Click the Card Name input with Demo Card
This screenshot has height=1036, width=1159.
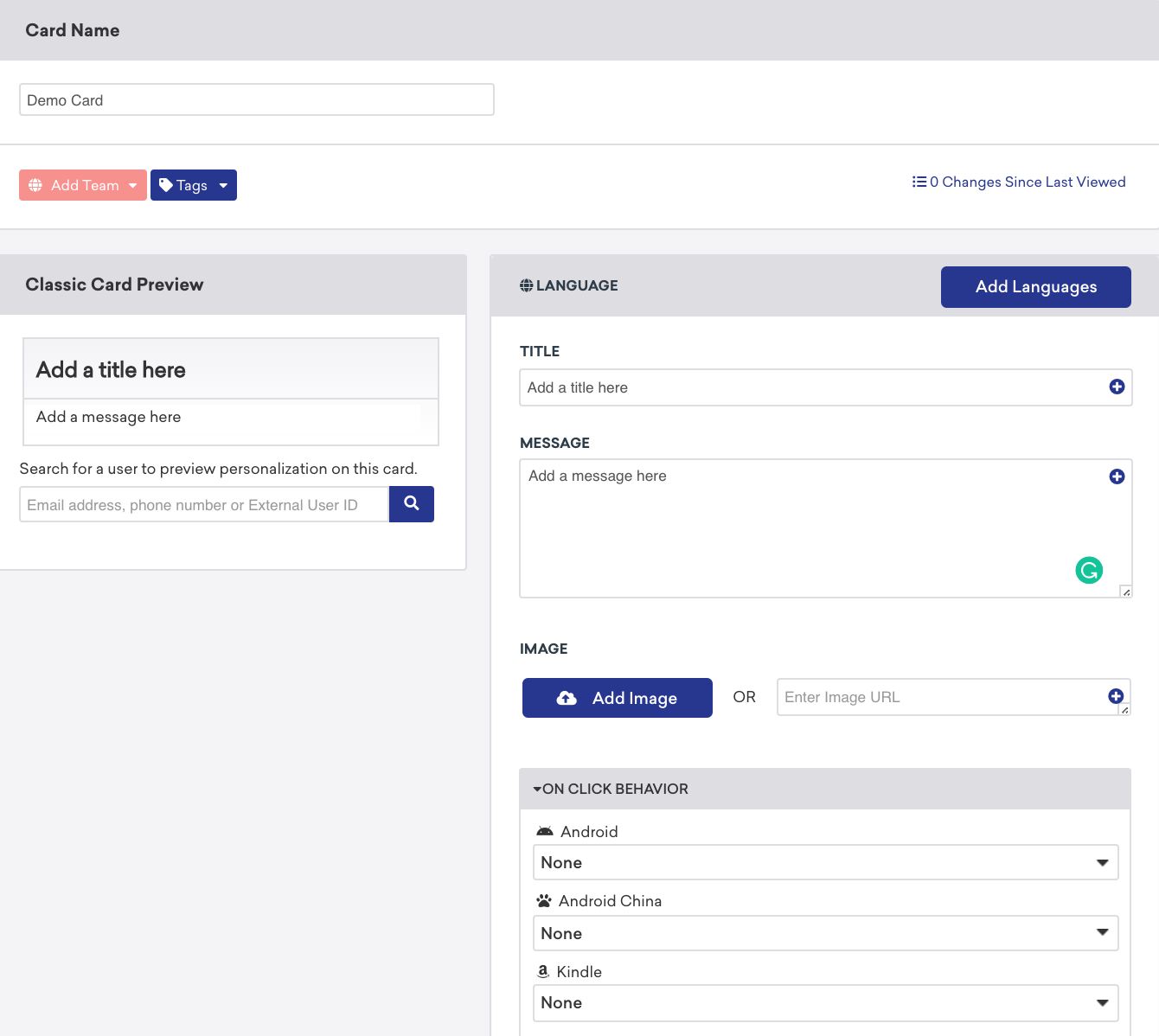(257, 99)
